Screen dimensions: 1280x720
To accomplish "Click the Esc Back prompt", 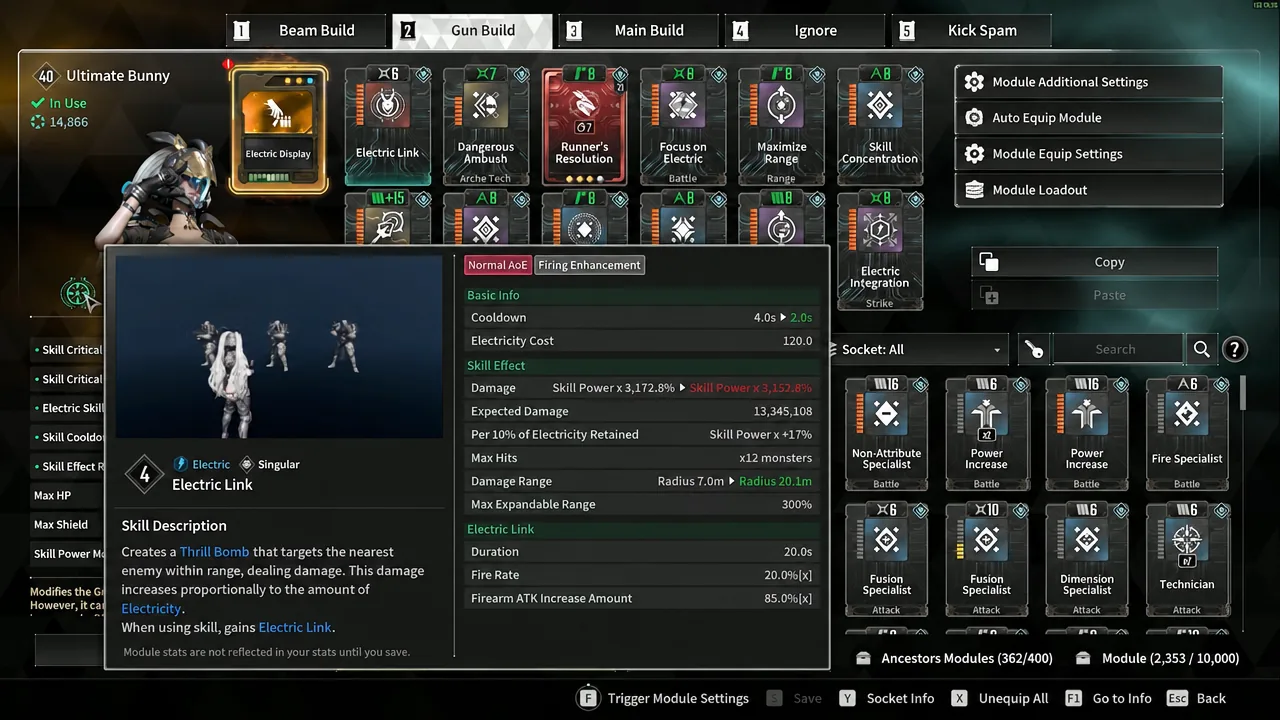I will pos(1196,698).
